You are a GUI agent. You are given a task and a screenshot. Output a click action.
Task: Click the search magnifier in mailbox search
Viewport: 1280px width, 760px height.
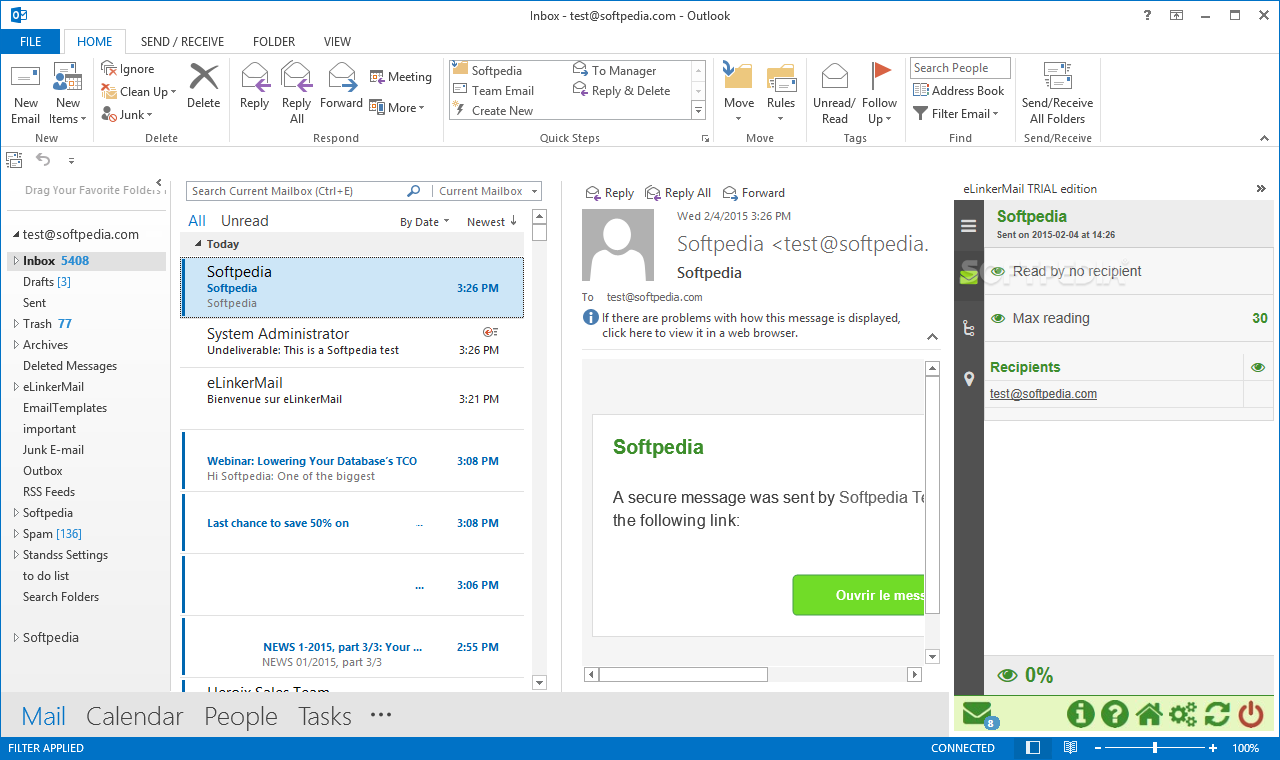pos(414,191)
